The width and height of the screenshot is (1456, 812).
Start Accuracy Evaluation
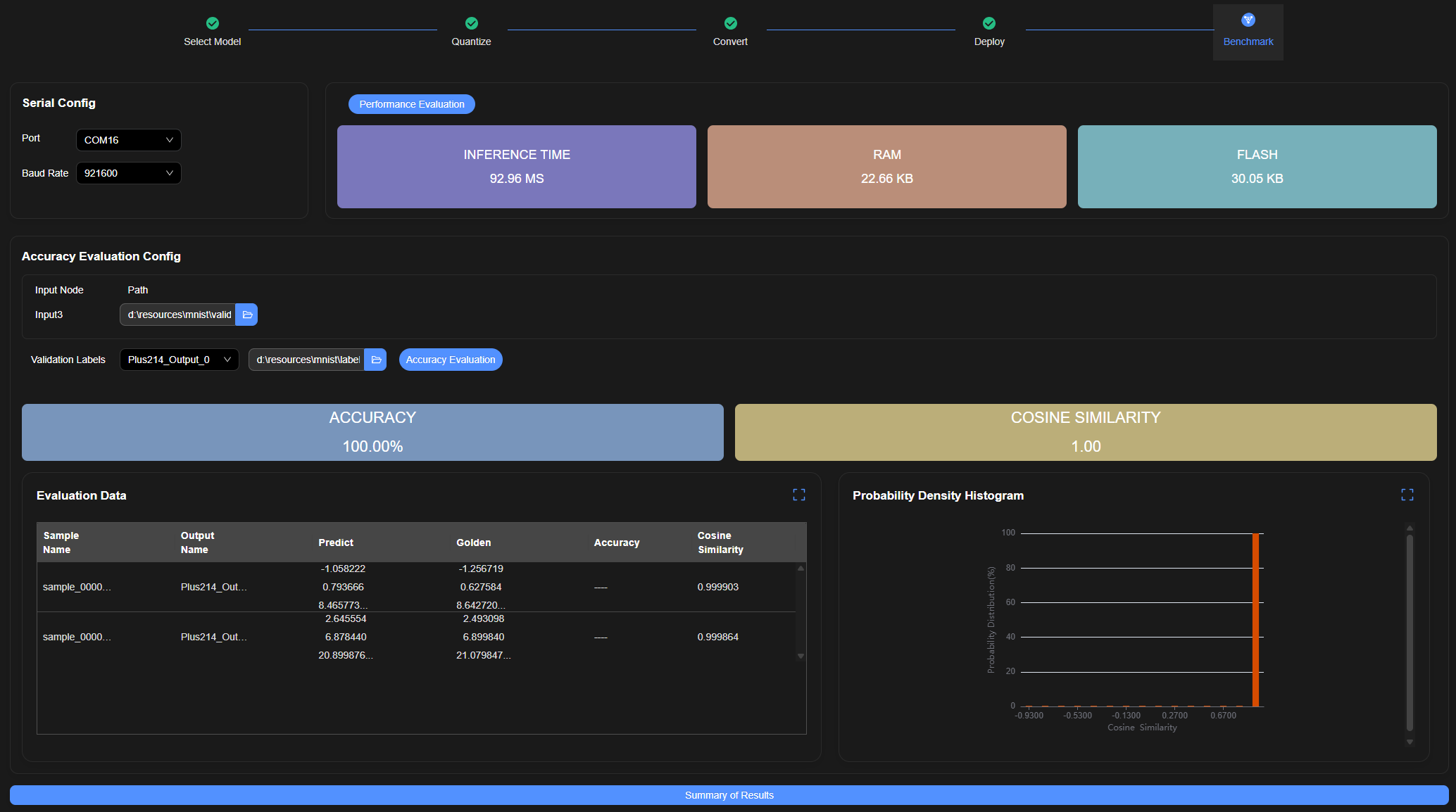pyautogui.click(x=450, y=360)
